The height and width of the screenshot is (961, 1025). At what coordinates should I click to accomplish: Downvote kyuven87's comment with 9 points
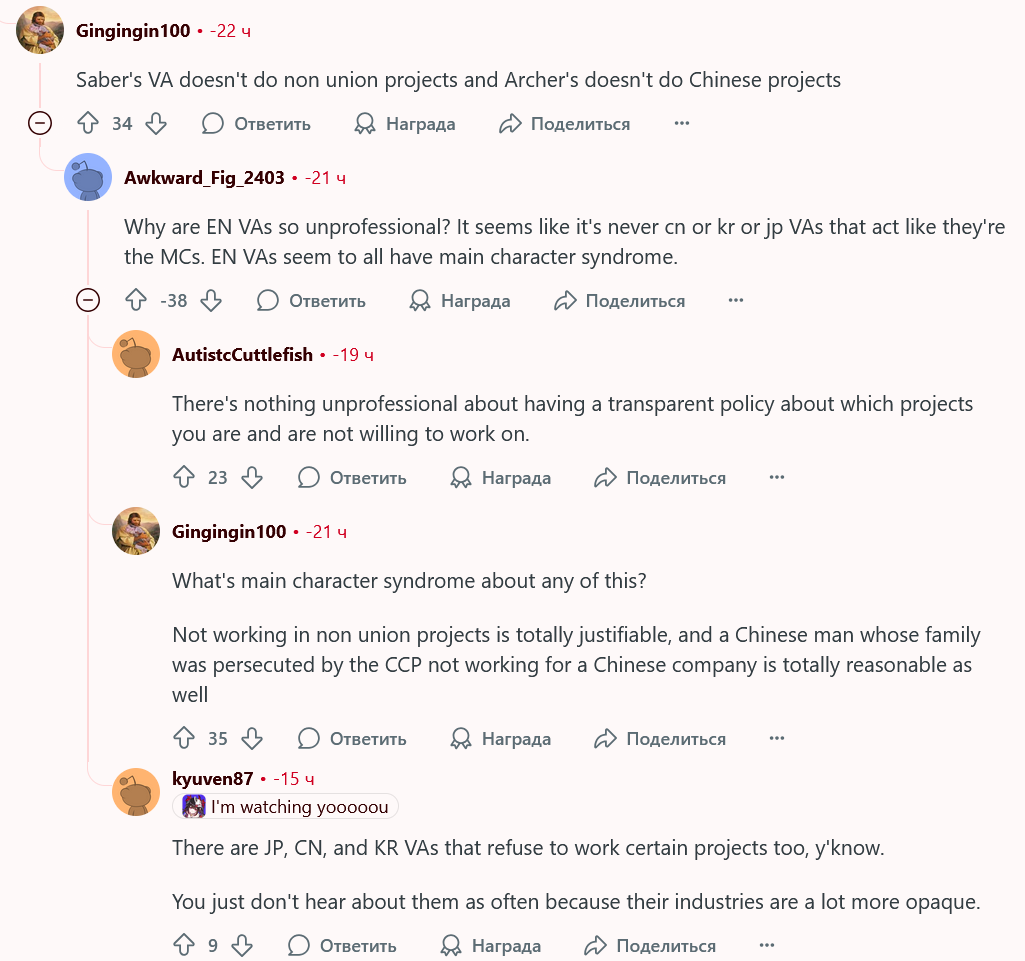pos(242,946)
